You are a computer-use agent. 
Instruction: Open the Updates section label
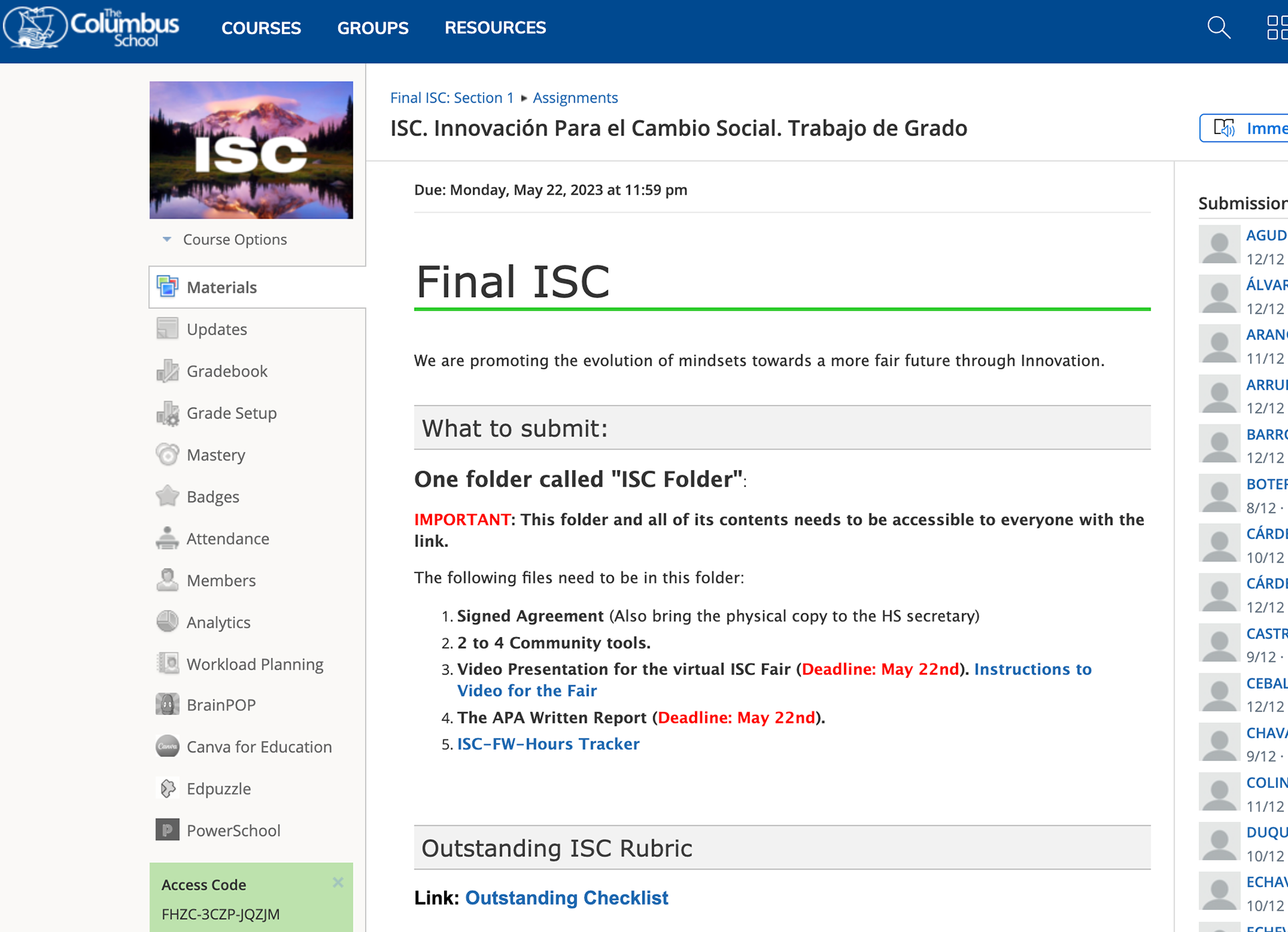coord(217,329)
